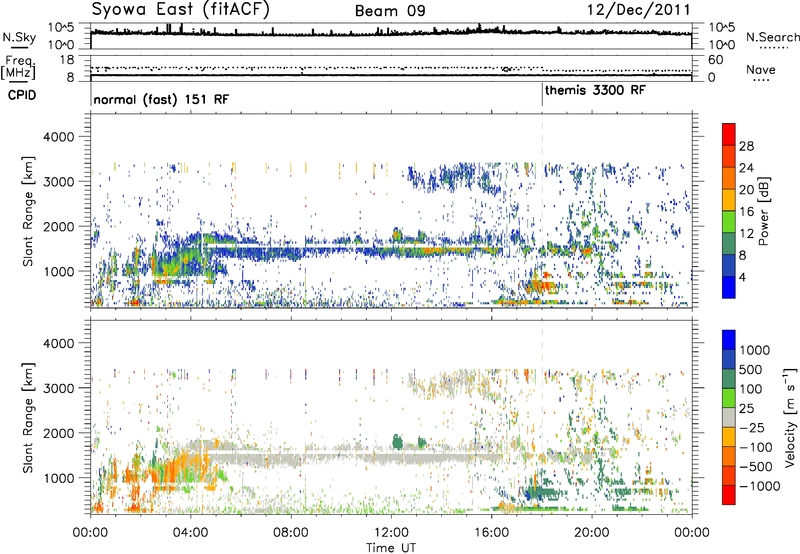Click the 'Power [dB]' color bar label
This screenshot has width=800, height=554.
[764, 211]
